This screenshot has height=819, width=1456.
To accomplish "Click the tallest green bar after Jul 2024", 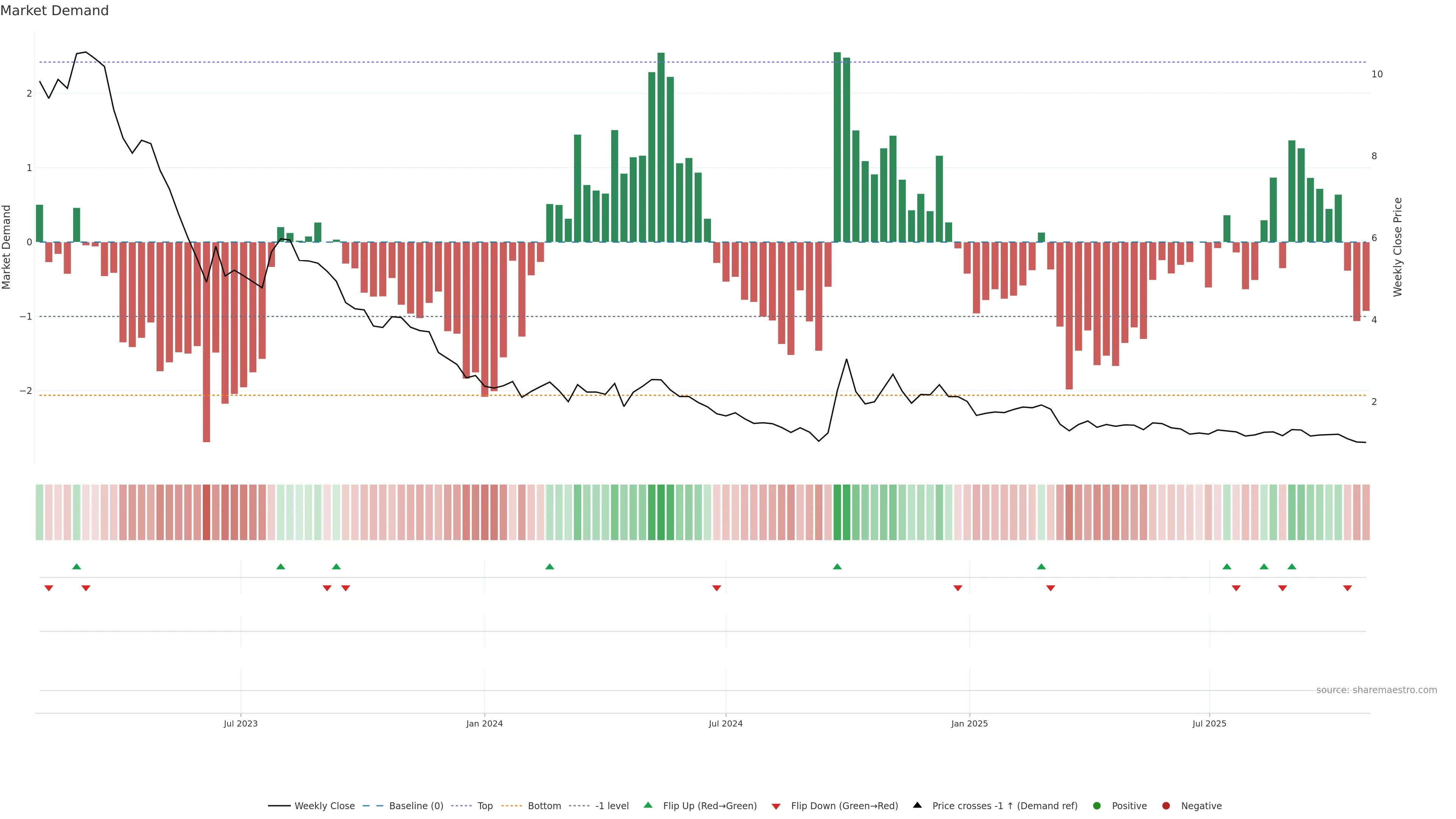I will [837, 147].
